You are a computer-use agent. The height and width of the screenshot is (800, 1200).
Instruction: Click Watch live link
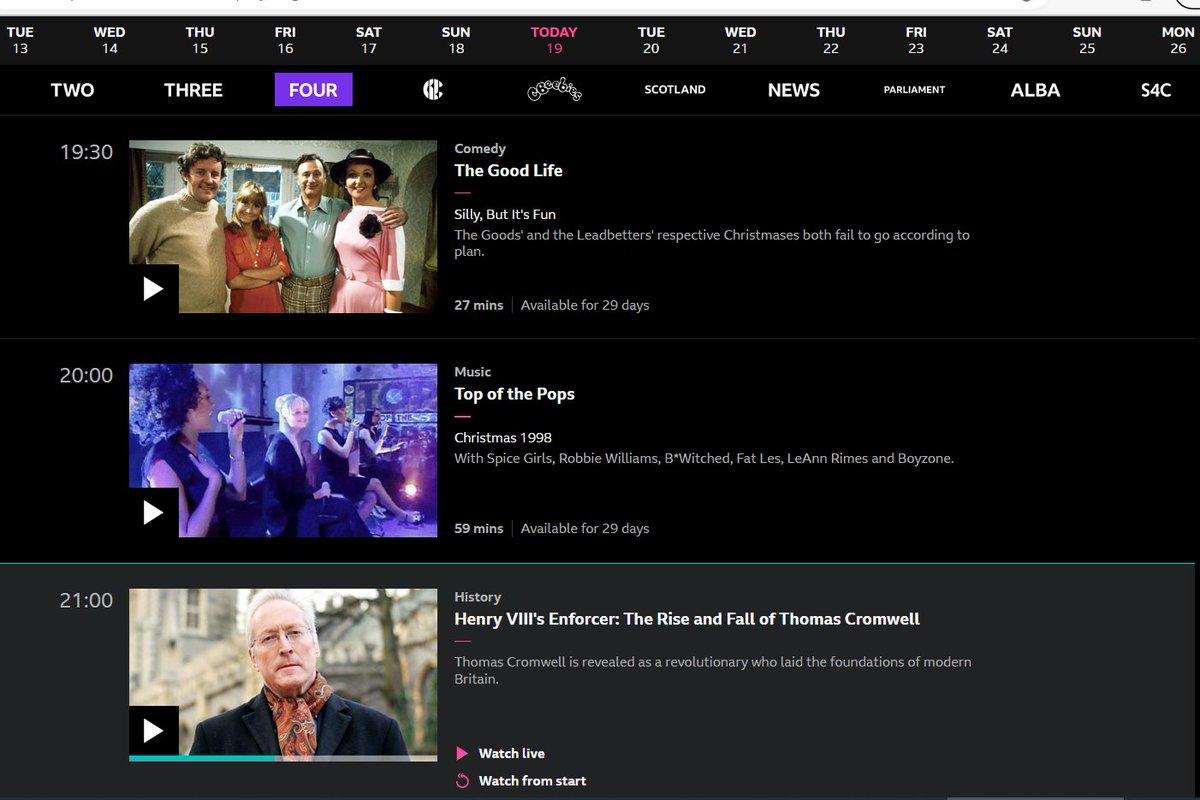click(x=511, y=753)
